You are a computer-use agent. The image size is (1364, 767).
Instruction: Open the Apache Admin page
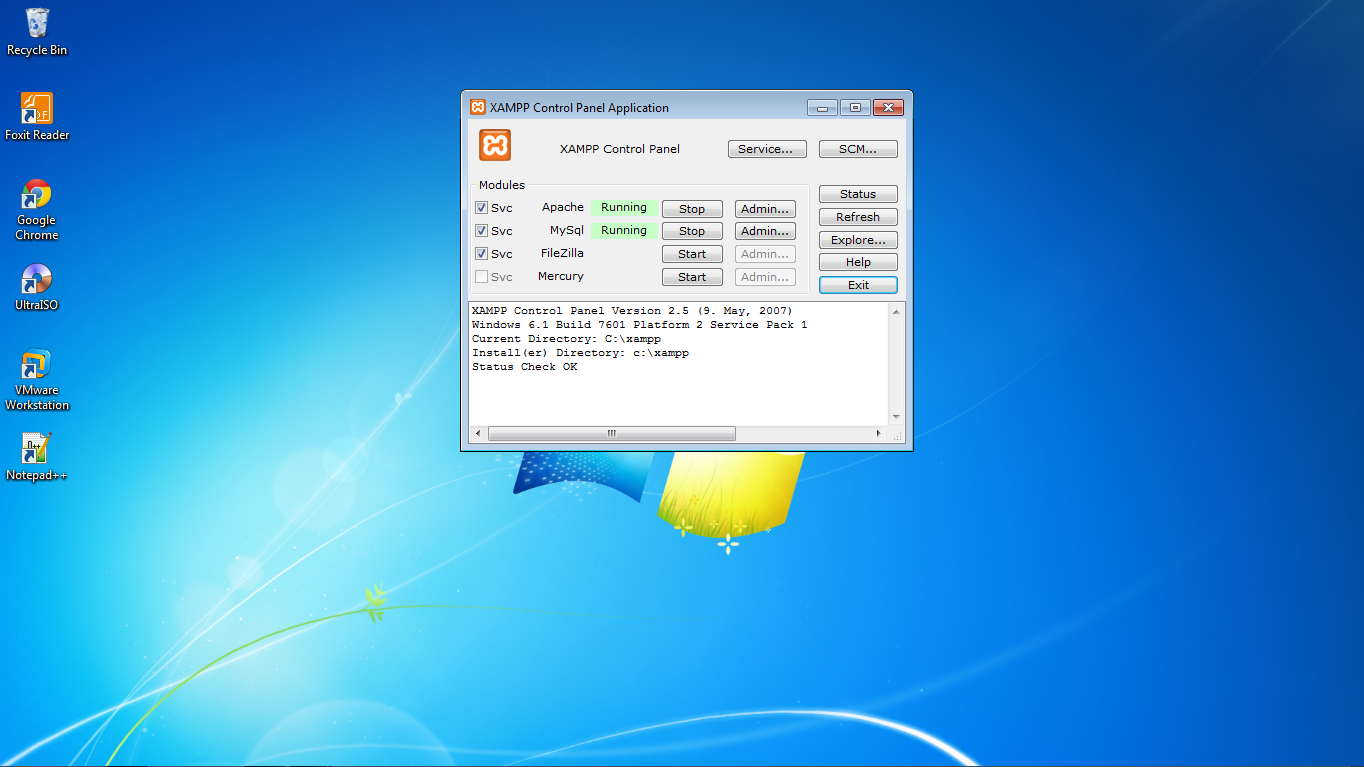point(766,209)
